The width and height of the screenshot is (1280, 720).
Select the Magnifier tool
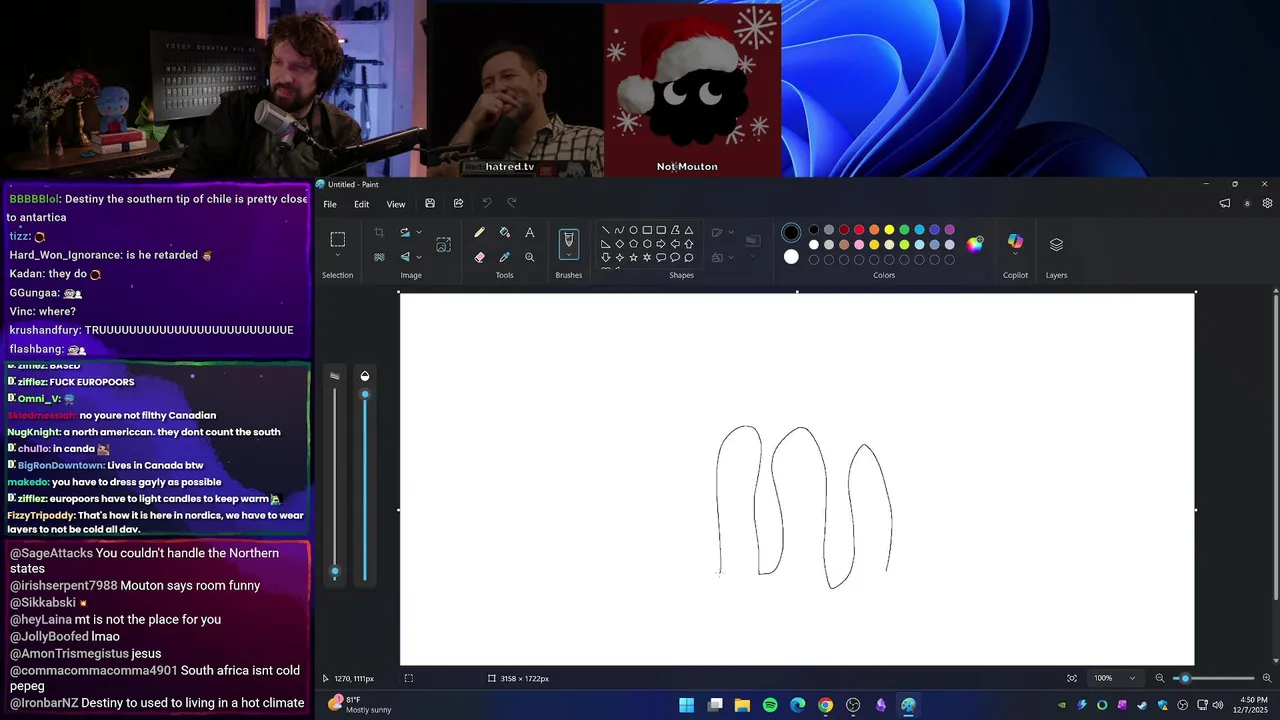coord(529,257)
